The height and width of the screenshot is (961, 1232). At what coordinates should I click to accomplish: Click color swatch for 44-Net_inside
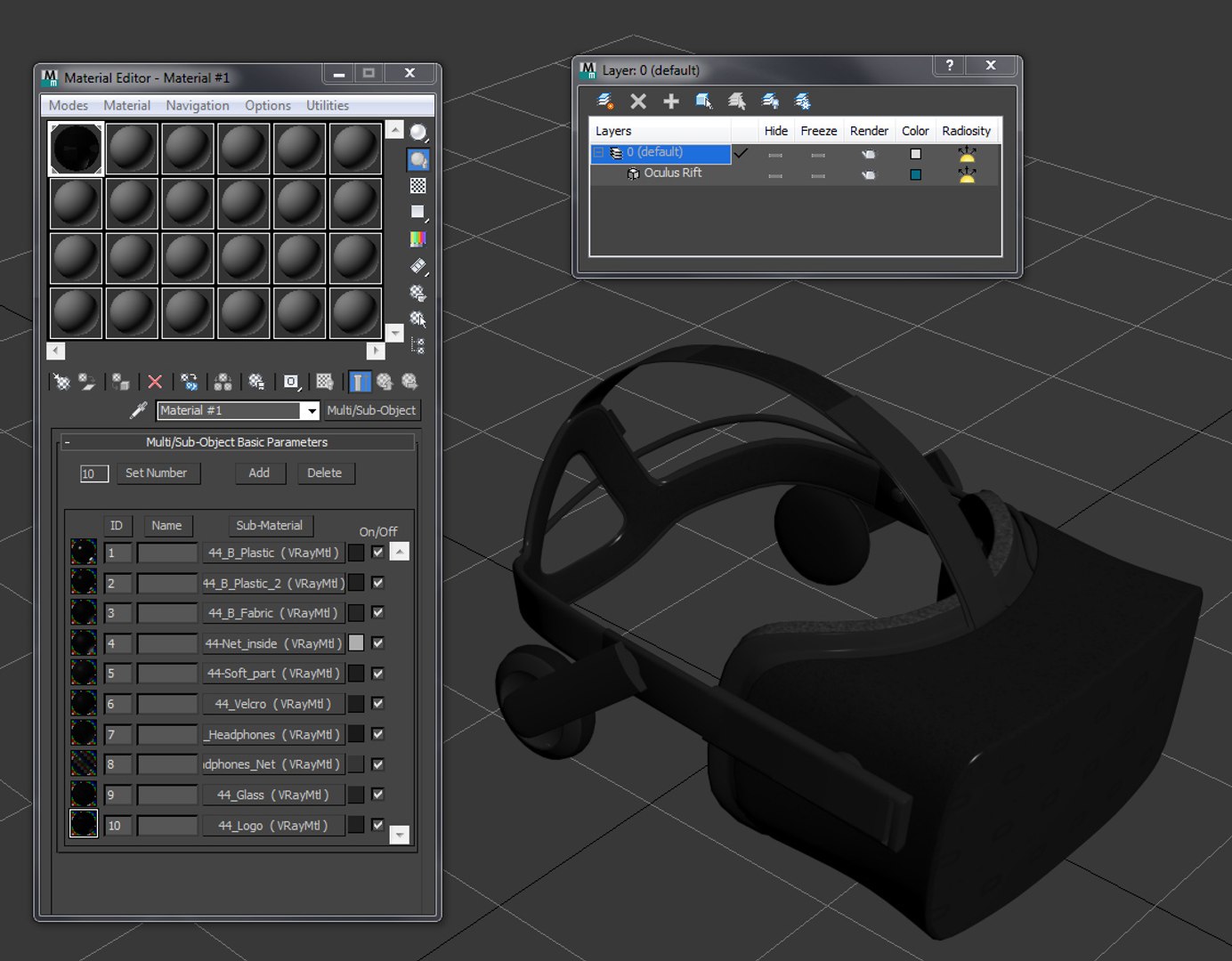point(356,643)
